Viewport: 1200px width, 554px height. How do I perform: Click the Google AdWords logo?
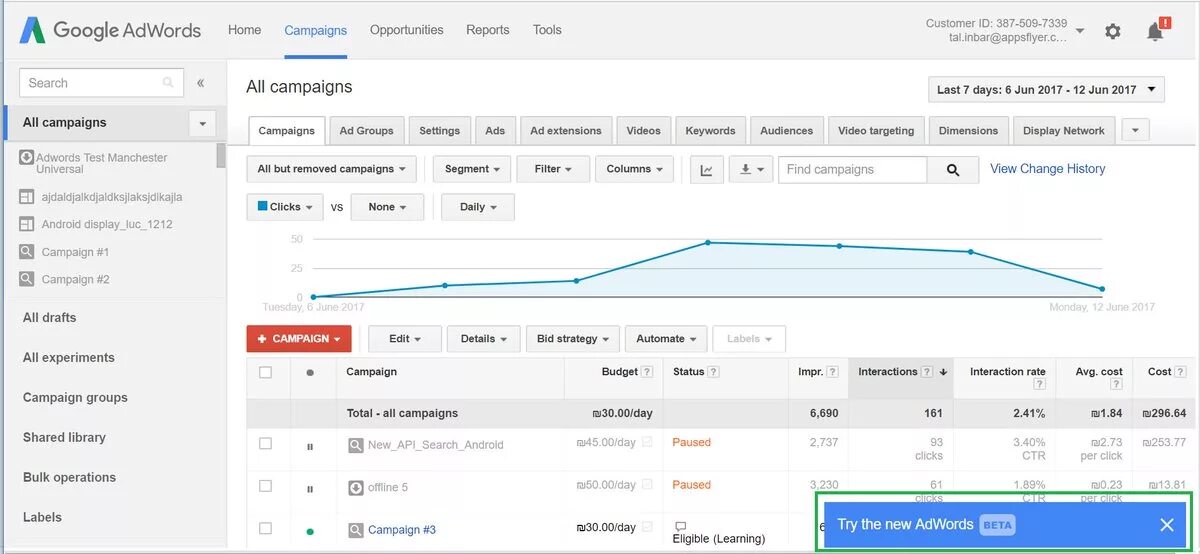coord(110,30)
